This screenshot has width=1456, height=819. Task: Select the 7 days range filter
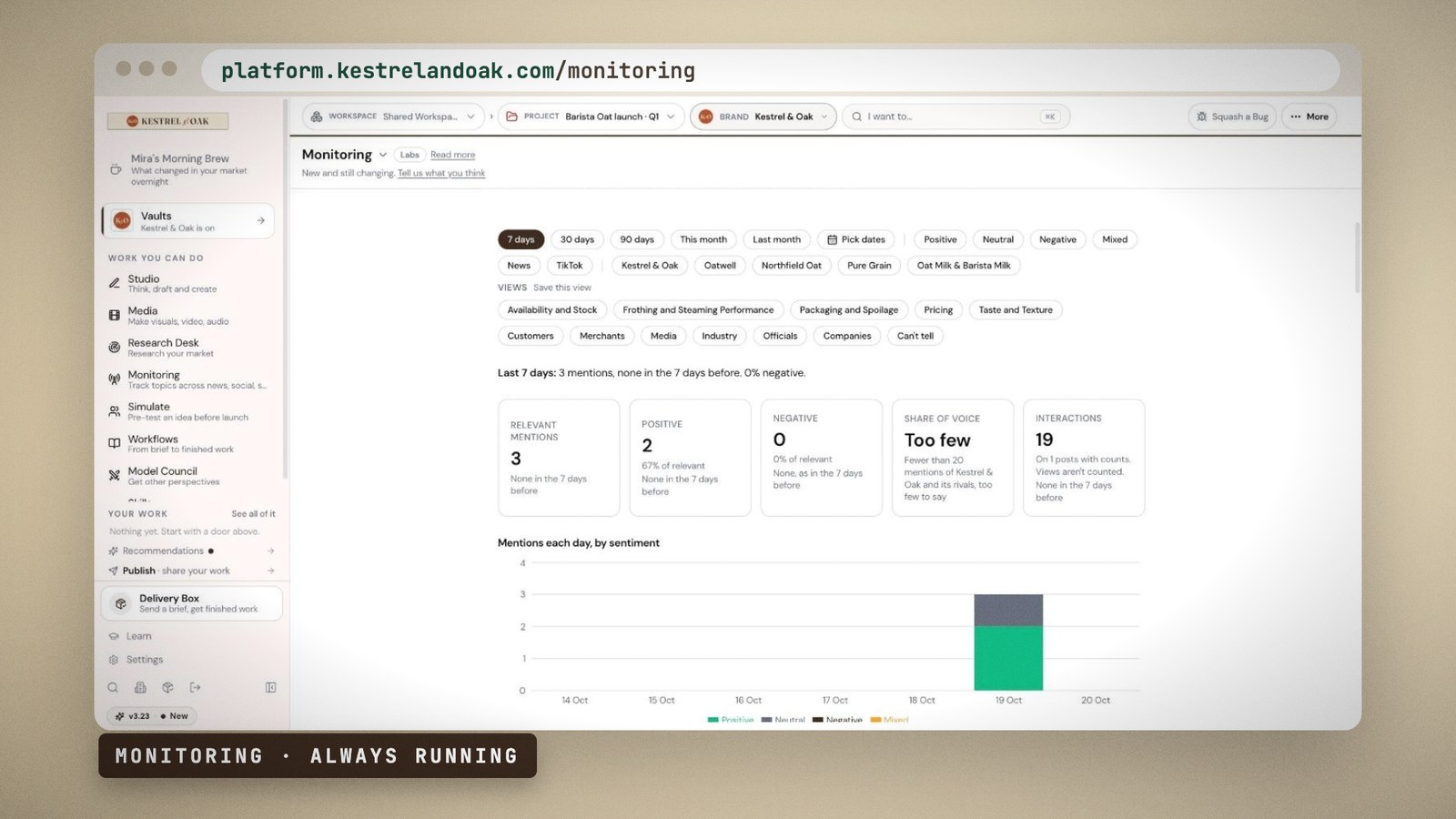click(x=521, y=239)
